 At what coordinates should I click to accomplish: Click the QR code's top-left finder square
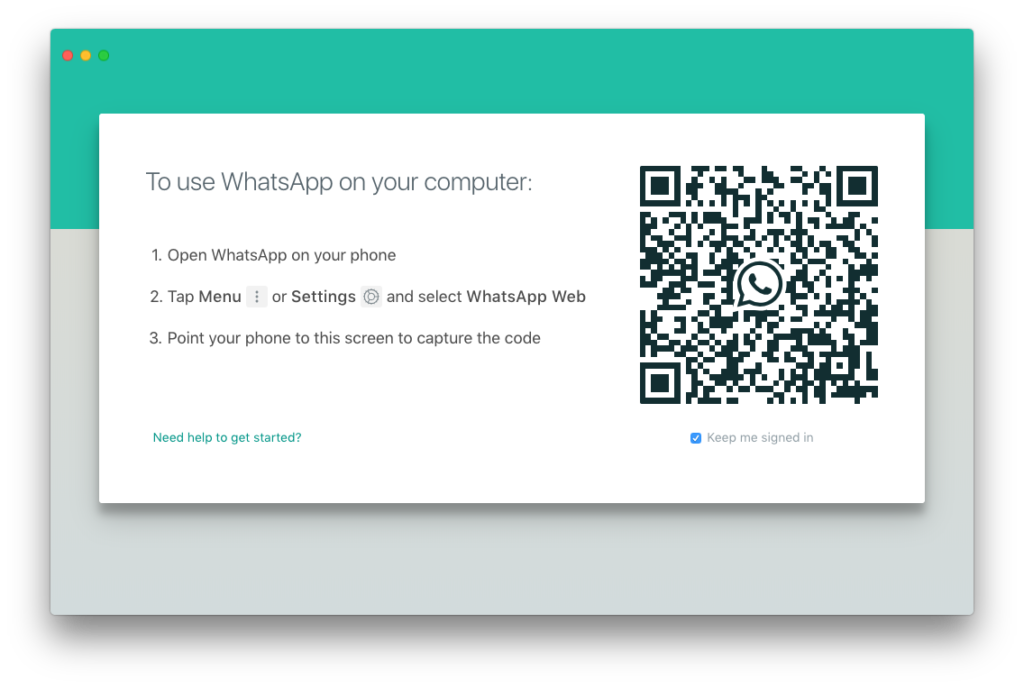[660, 186]
